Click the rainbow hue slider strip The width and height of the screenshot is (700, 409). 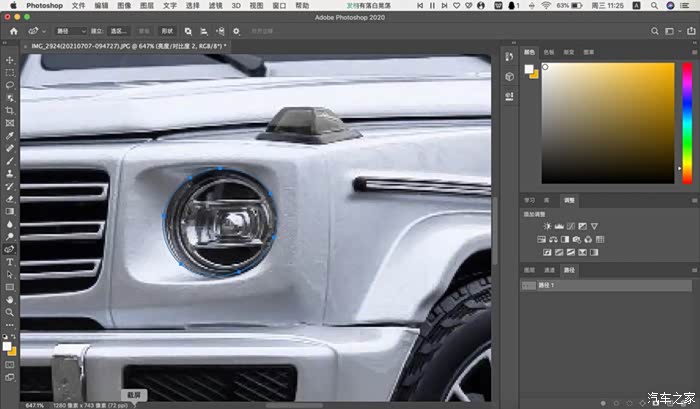point(687,123)
